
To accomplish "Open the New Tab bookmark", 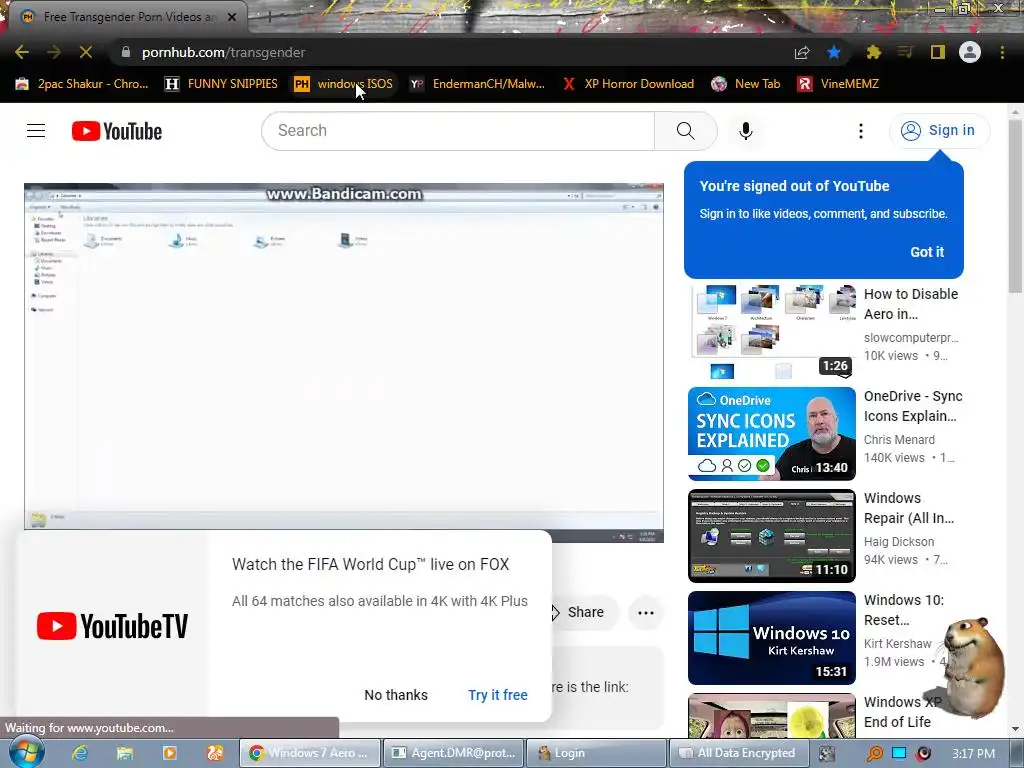I will pyautogui.click(x=746, y=84).
